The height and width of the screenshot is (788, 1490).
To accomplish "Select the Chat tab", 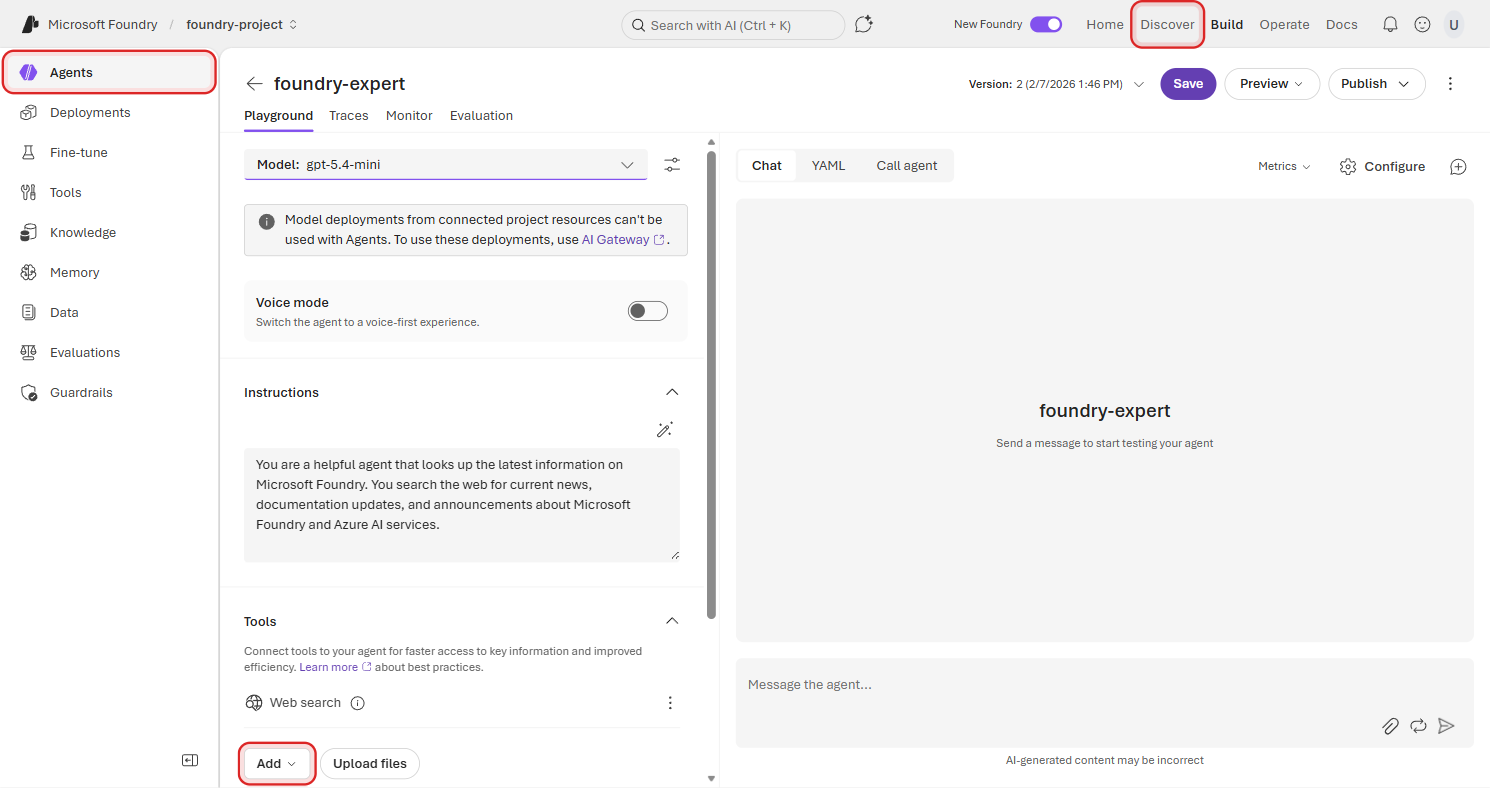I will [x=767, y=166].
